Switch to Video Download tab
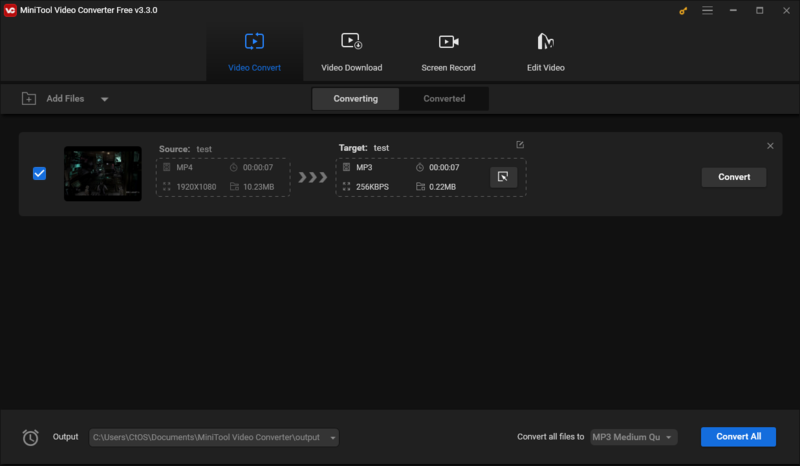 point(352,53)
